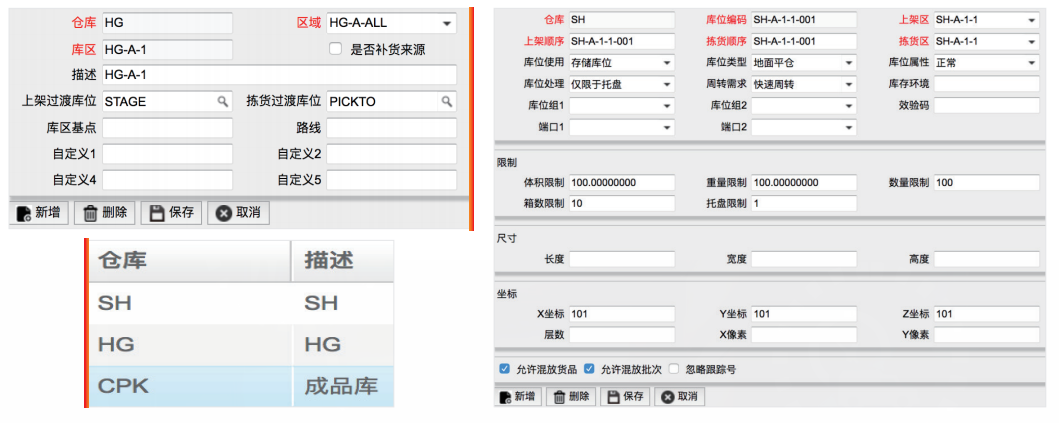Uncheck the 允许混放货品 checkbox
The image size is (1059, 423).
pos(504,369)
